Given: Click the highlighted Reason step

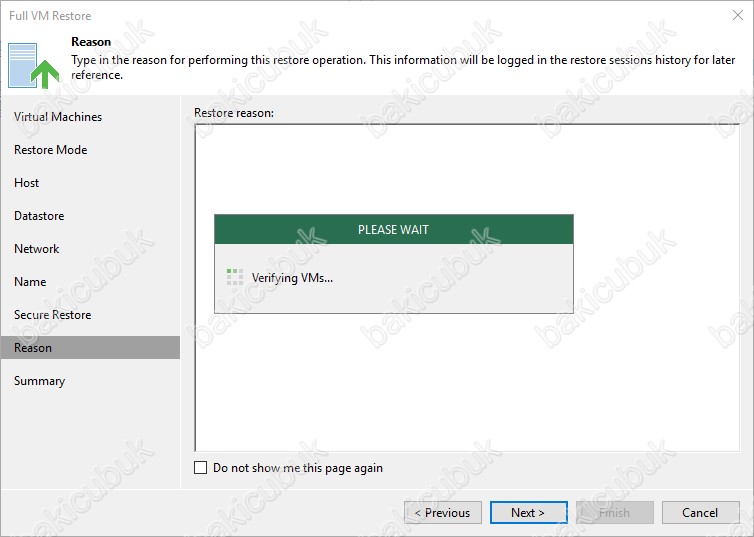Looking at the screenshot, I should coord(33,348).
